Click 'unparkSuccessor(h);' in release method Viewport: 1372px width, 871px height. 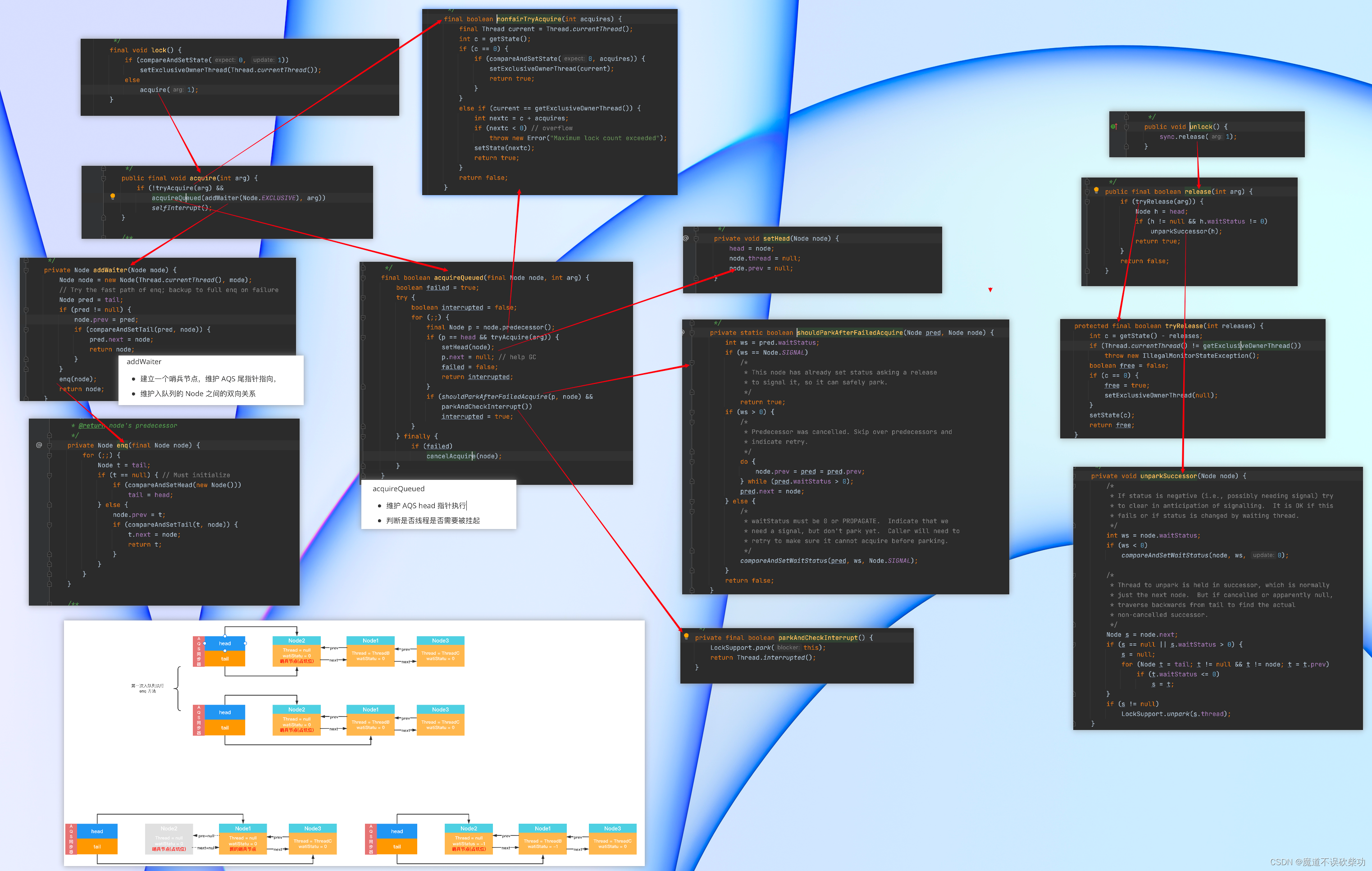[x=1186, y=232]
